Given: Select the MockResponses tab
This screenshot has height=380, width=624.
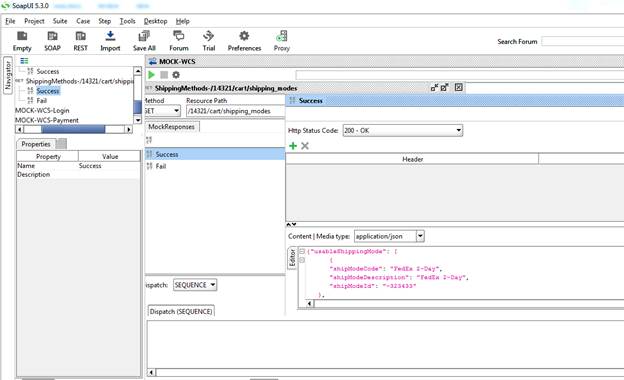Looking at the screenshot, I should [172, 127].
